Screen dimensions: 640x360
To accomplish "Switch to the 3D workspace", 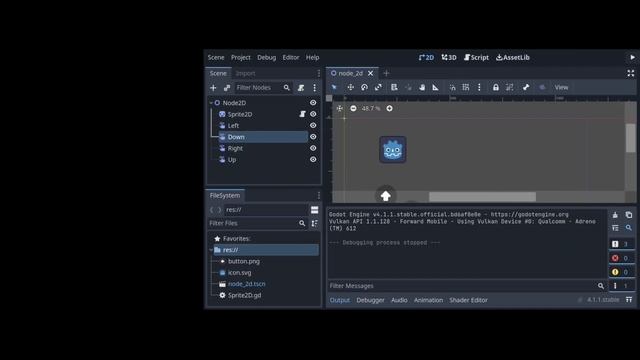I will pyautogui.click(x=449, y=58).
